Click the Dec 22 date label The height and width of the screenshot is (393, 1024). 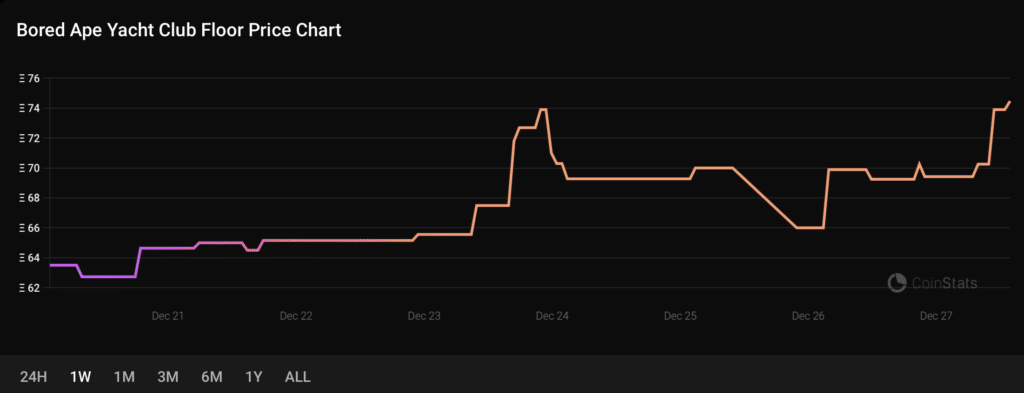tap(296, 317)
